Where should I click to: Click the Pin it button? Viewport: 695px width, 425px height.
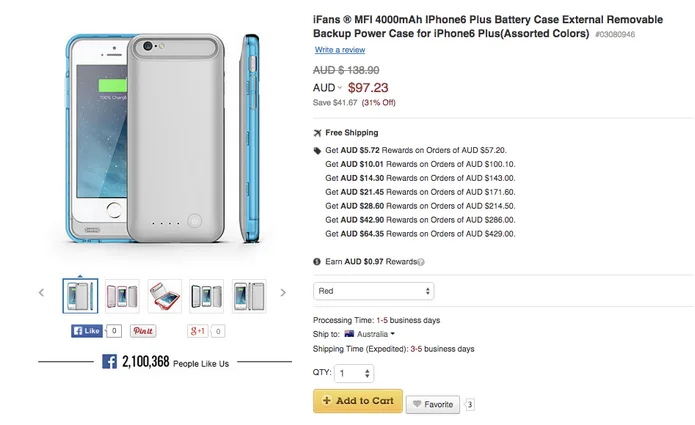tap(143, 330)
